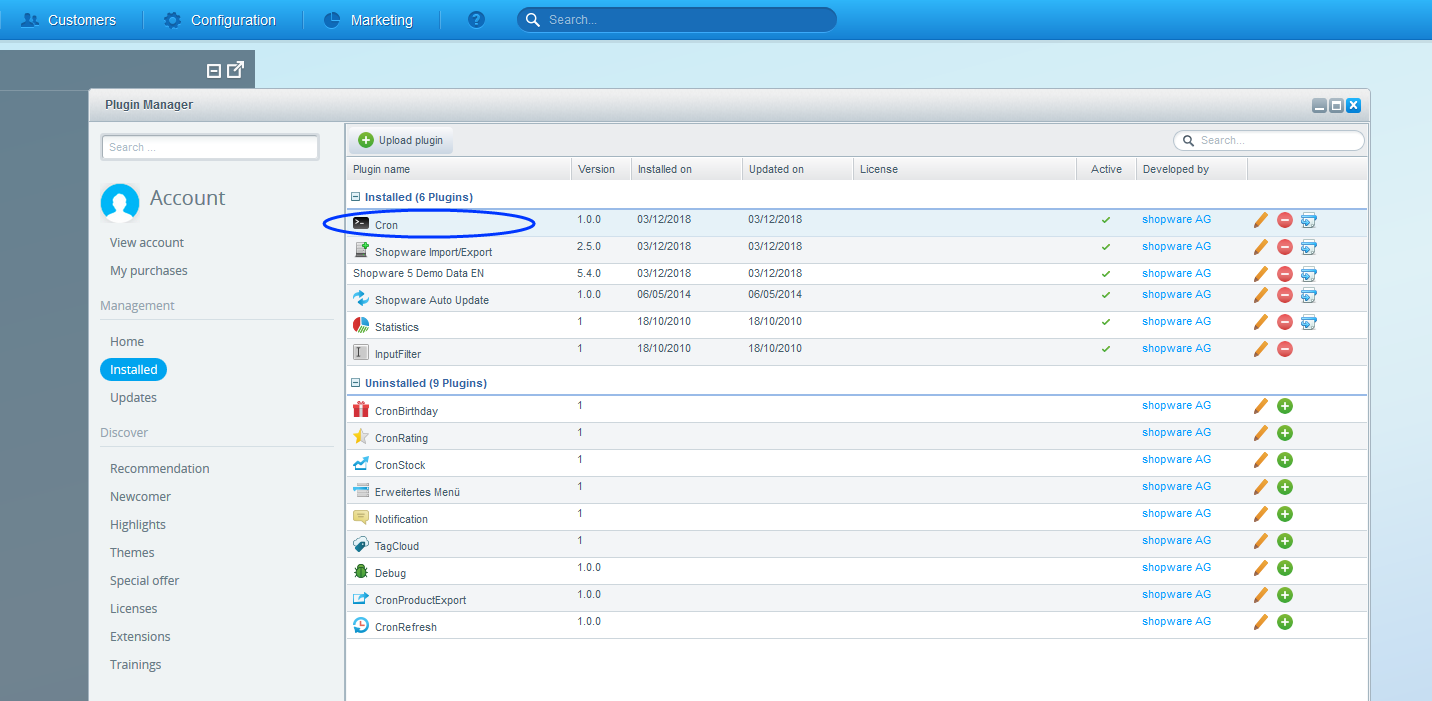This screenshot has height=701, width=1432.
Task: Collapse the Uninstalled (9 Plugins) group
Action: coord(356,383)
